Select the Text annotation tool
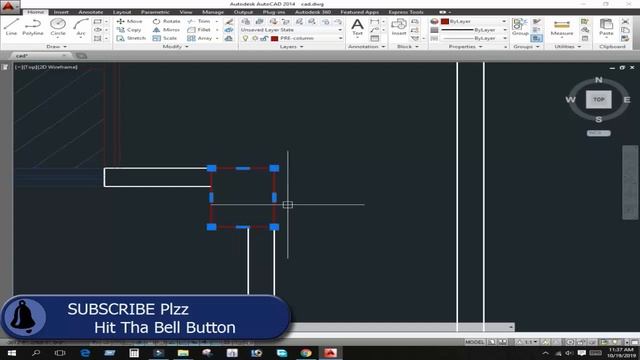640x360 pixels. (357, 27)
